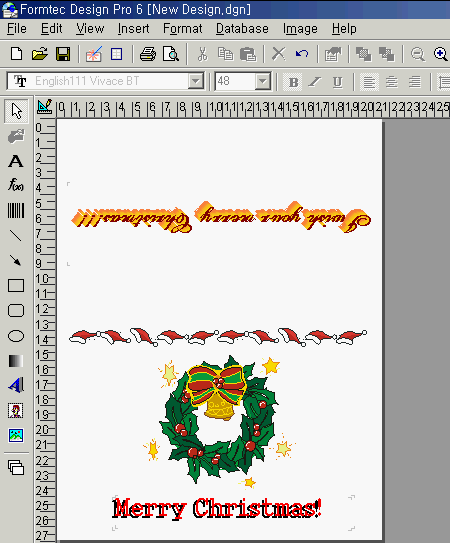Save the current design
Image resolution: width=450 pixels, height=543 pixels.
coord(63,54)
